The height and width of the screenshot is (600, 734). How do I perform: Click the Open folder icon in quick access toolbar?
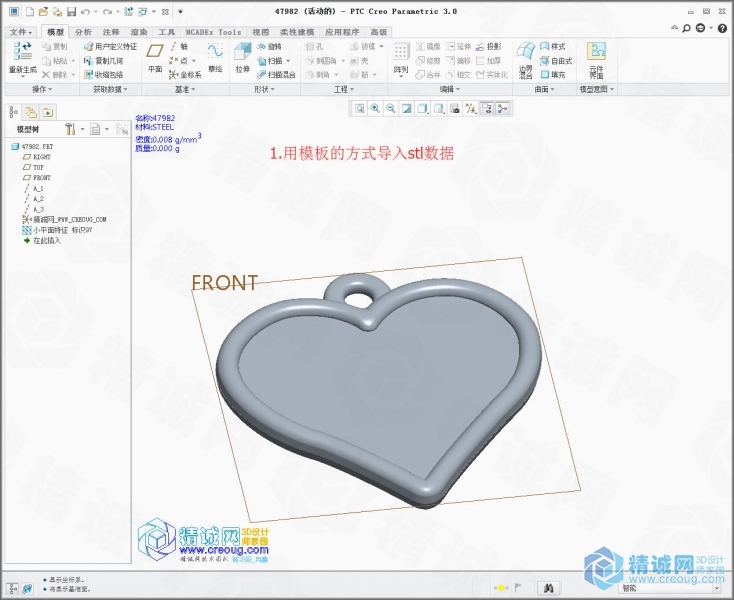pos(43,11)
